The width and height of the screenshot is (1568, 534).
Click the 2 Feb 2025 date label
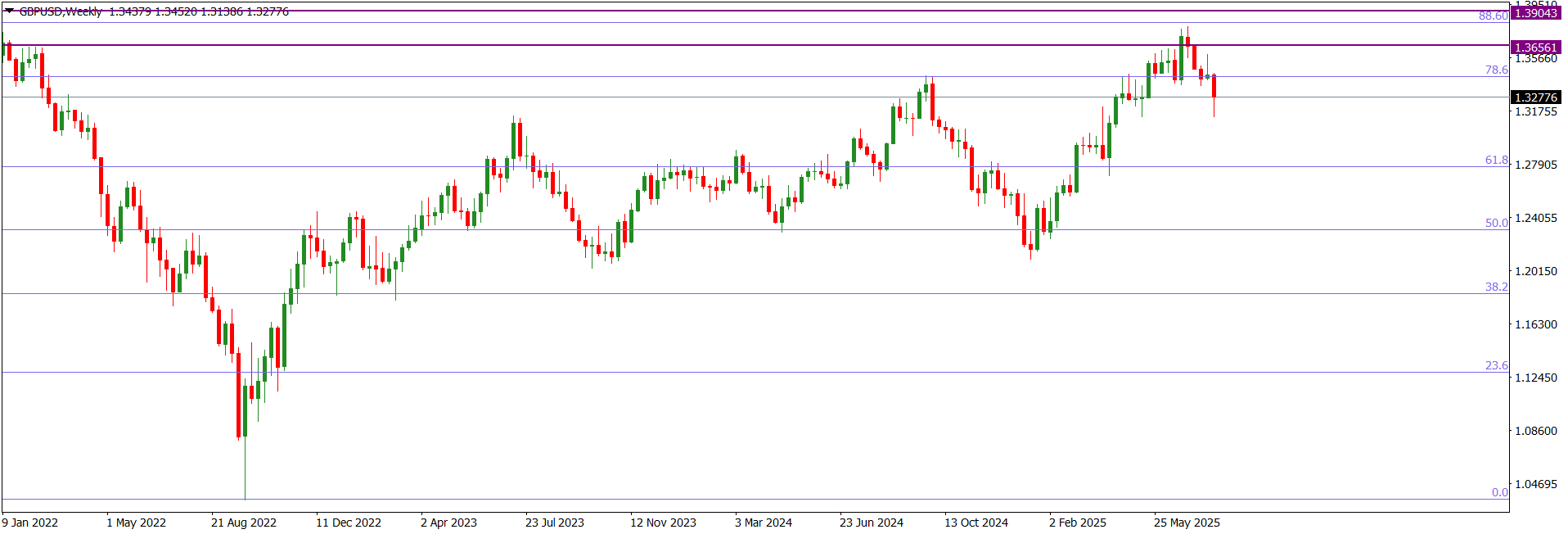coord(1078,523)
